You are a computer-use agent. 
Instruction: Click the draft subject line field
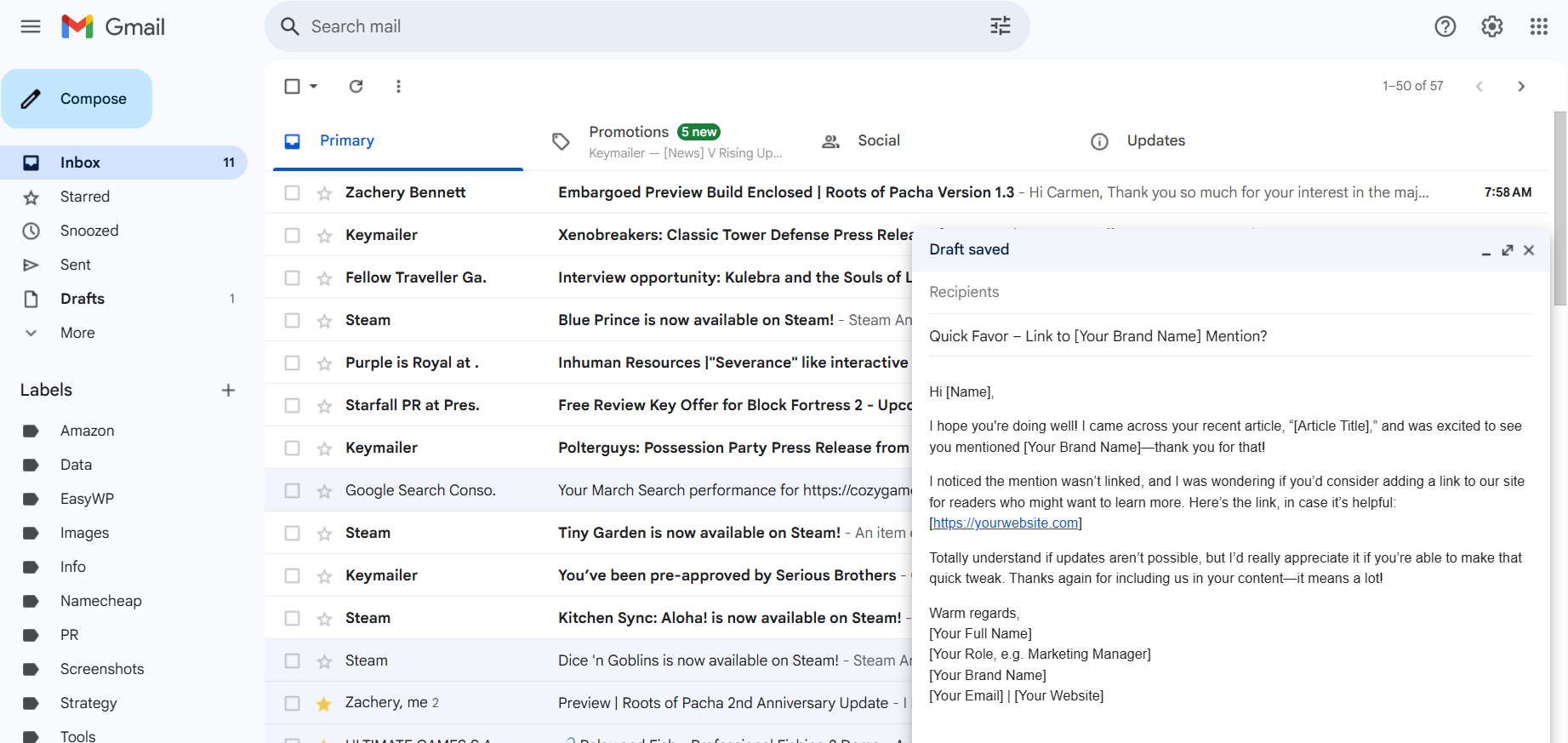coord(1230,336)
